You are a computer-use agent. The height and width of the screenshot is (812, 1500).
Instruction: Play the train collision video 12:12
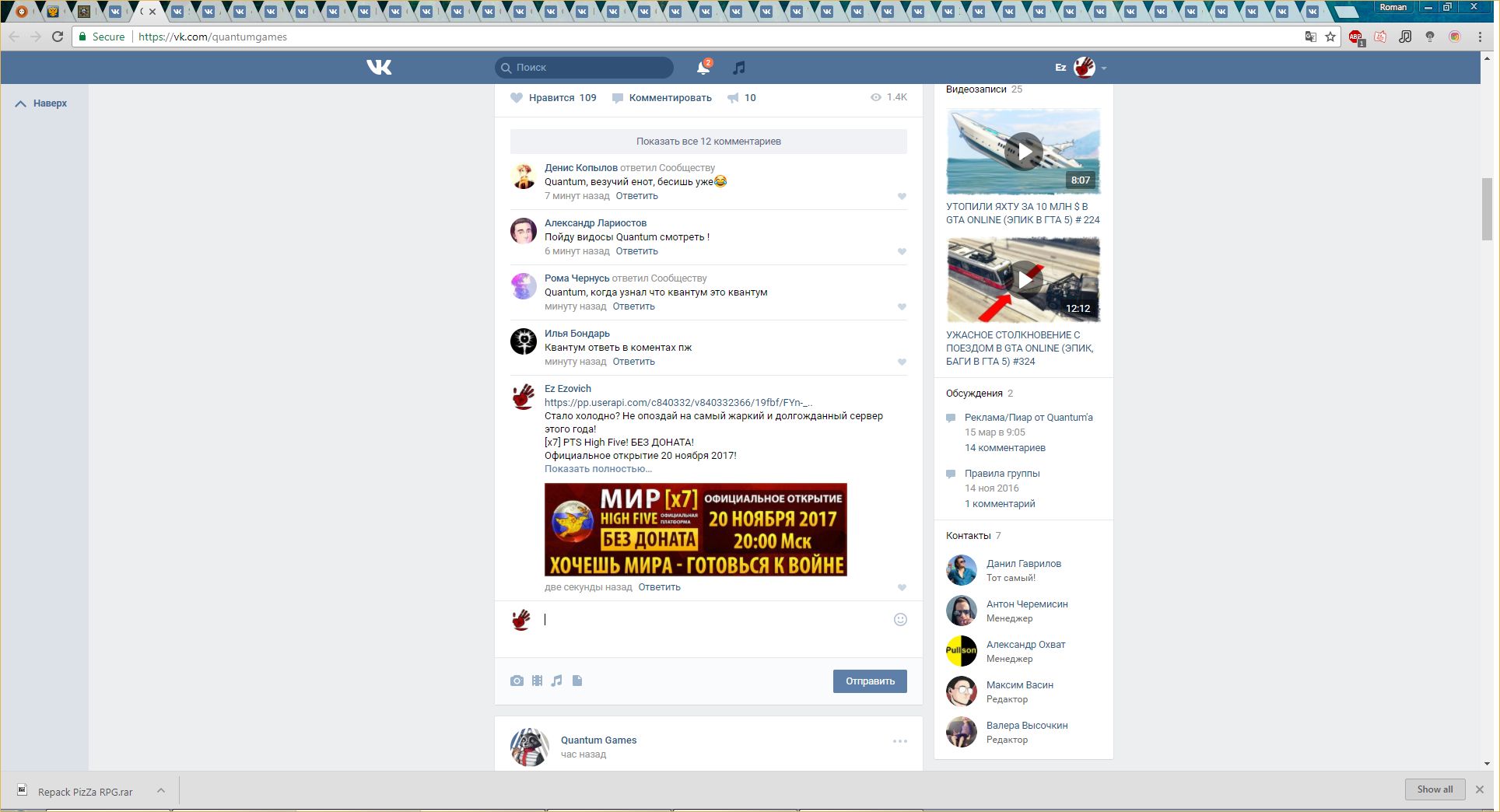pyautogui.click(x=1023, y=280)
